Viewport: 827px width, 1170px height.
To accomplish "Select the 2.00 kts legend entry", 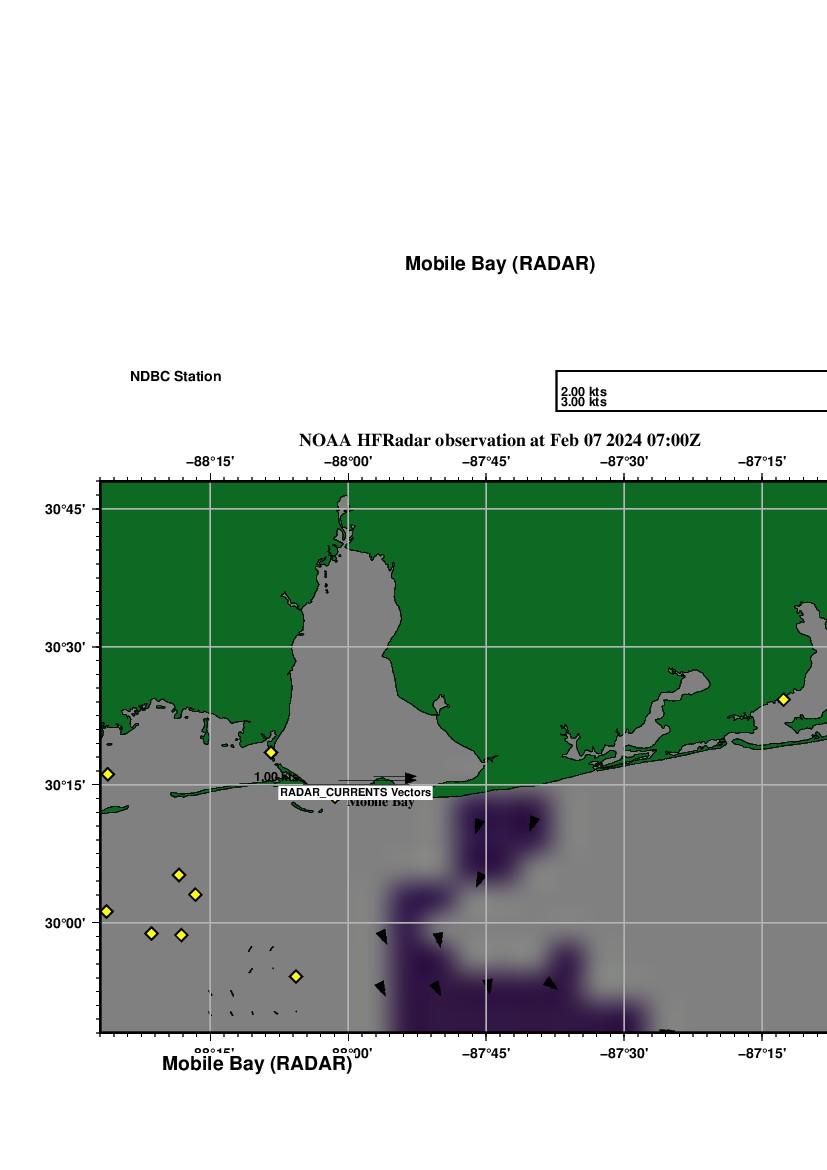I will pyautogui.click(x=583, y=392).
